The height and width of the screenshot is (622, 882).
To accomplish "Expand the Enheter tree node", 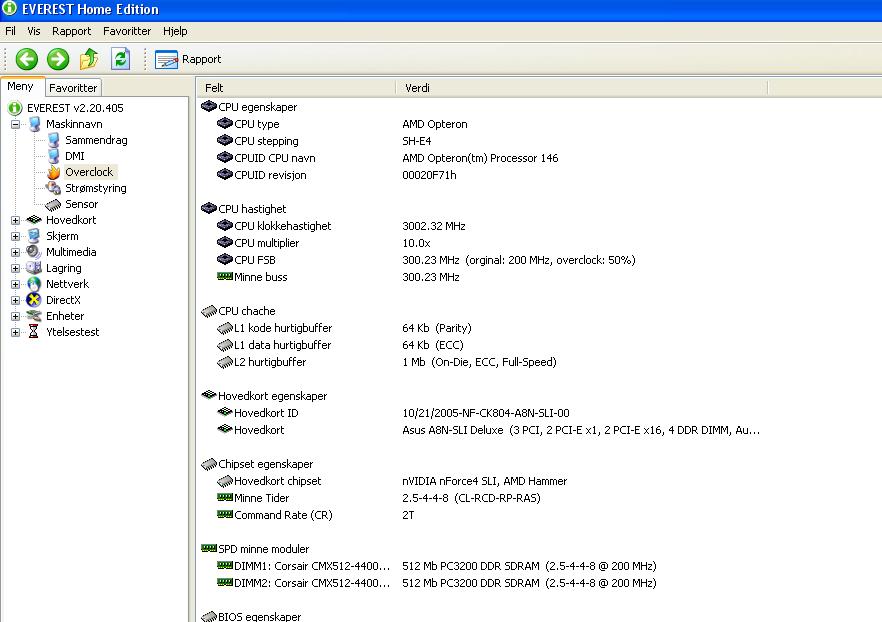I will click(x=15, y=317).
